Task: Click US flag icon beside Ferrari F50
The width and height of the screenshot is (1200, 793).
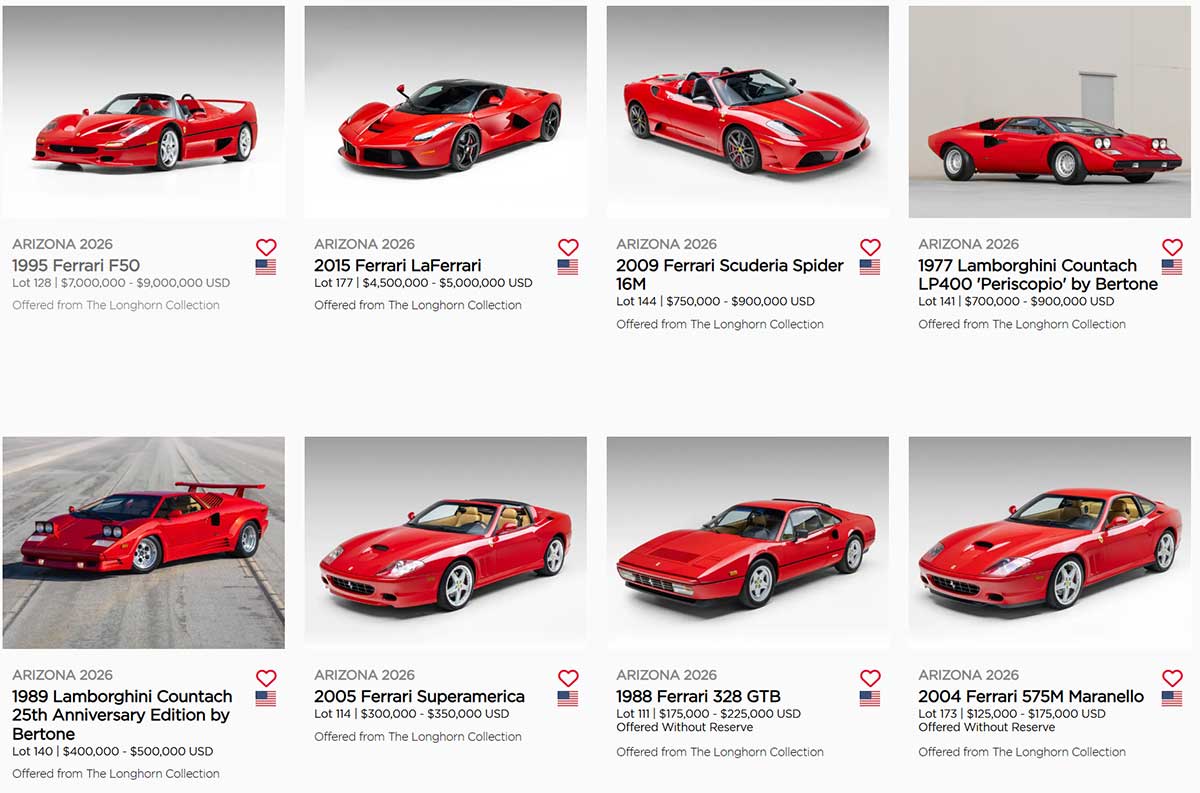Action: click(265, 267)
